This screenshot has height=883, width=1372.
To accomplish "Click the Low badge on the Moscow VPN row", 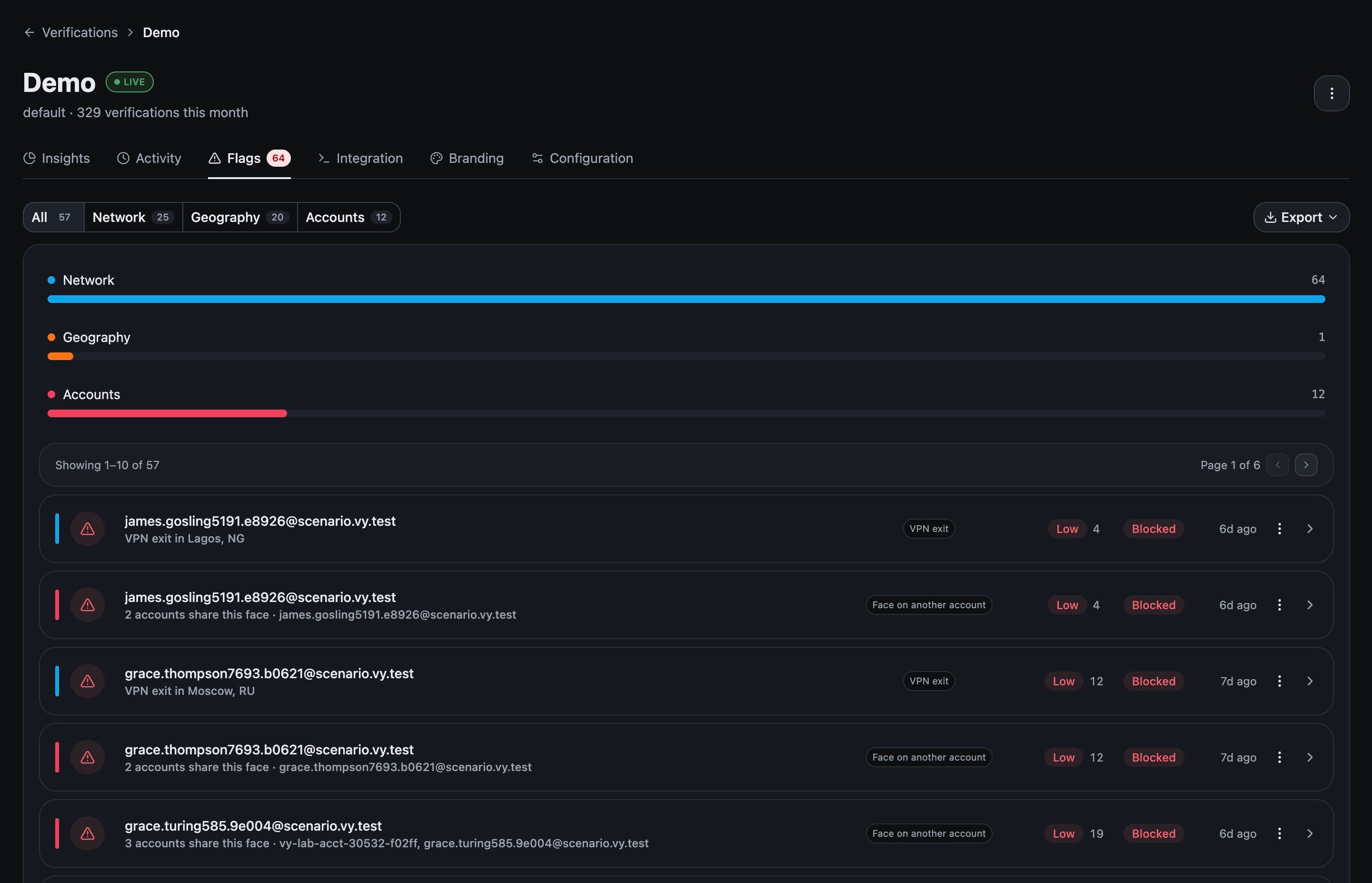I will [1063, 681].
